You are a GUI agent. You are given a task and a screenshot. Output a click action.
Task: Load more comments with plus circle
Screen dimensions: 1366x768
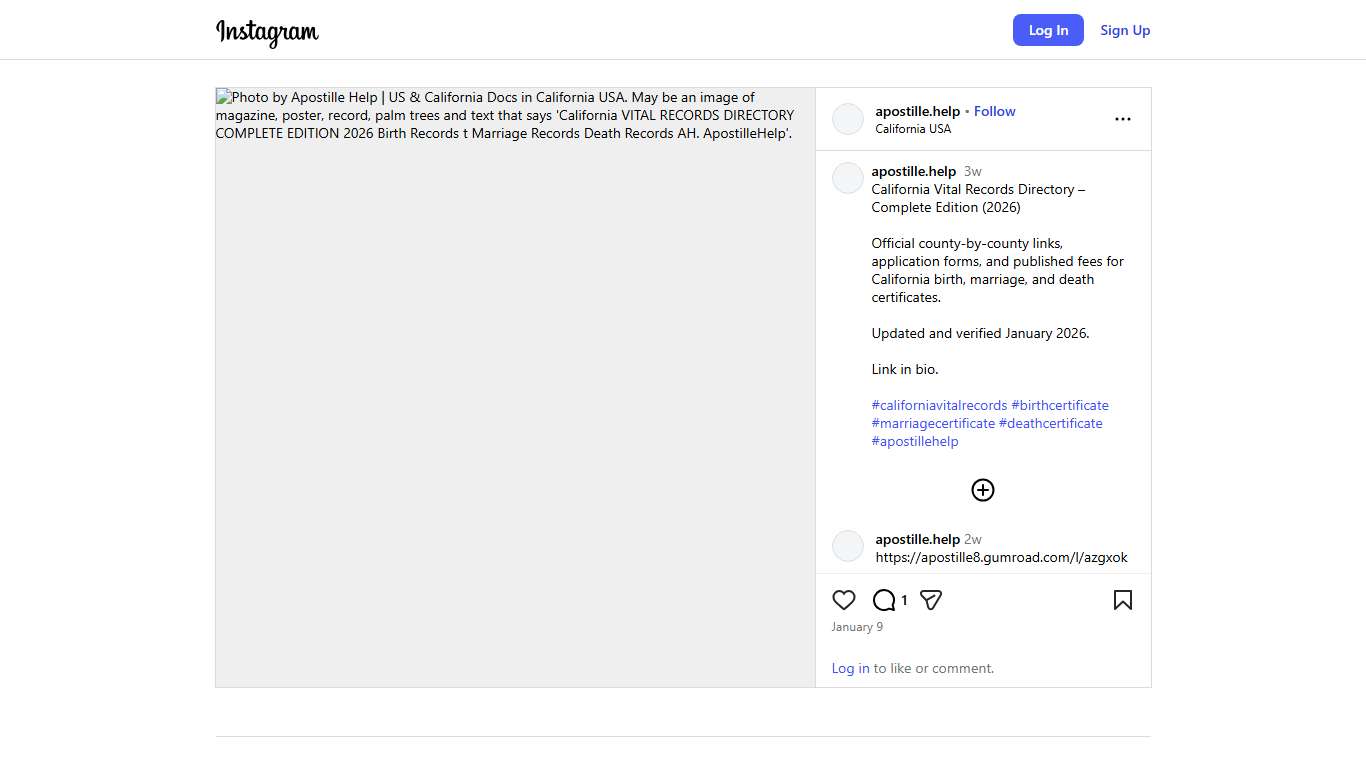tap(983, 490)
